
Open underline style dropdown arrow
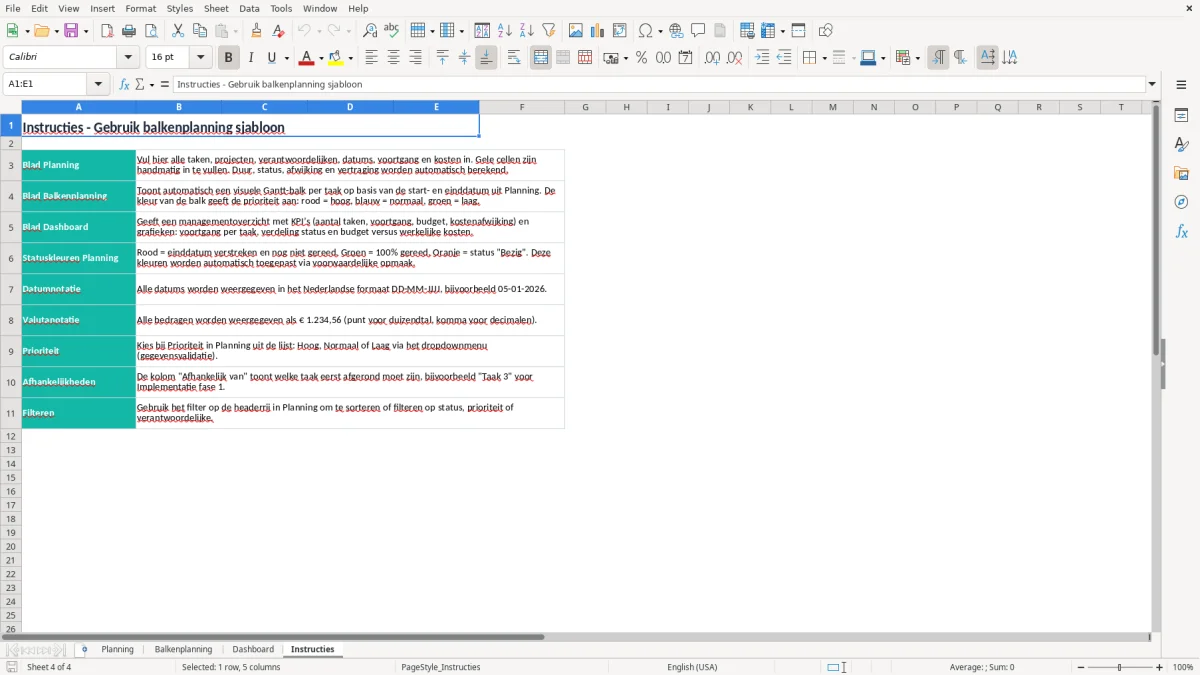(286, 58)
